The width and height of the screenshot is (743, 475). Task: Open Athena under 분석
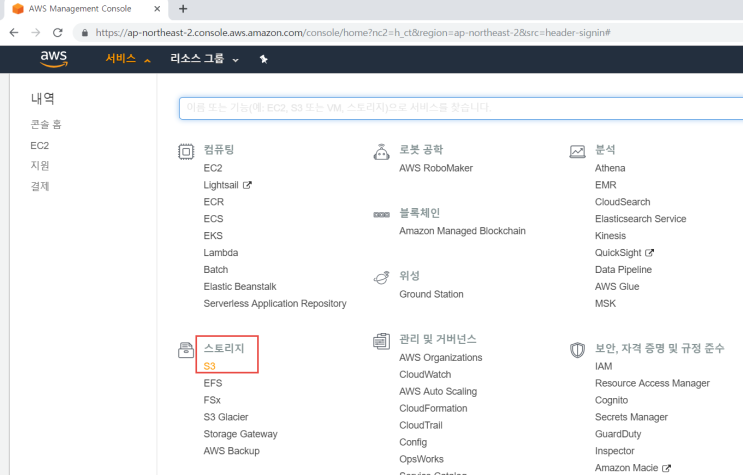(610, 168)
